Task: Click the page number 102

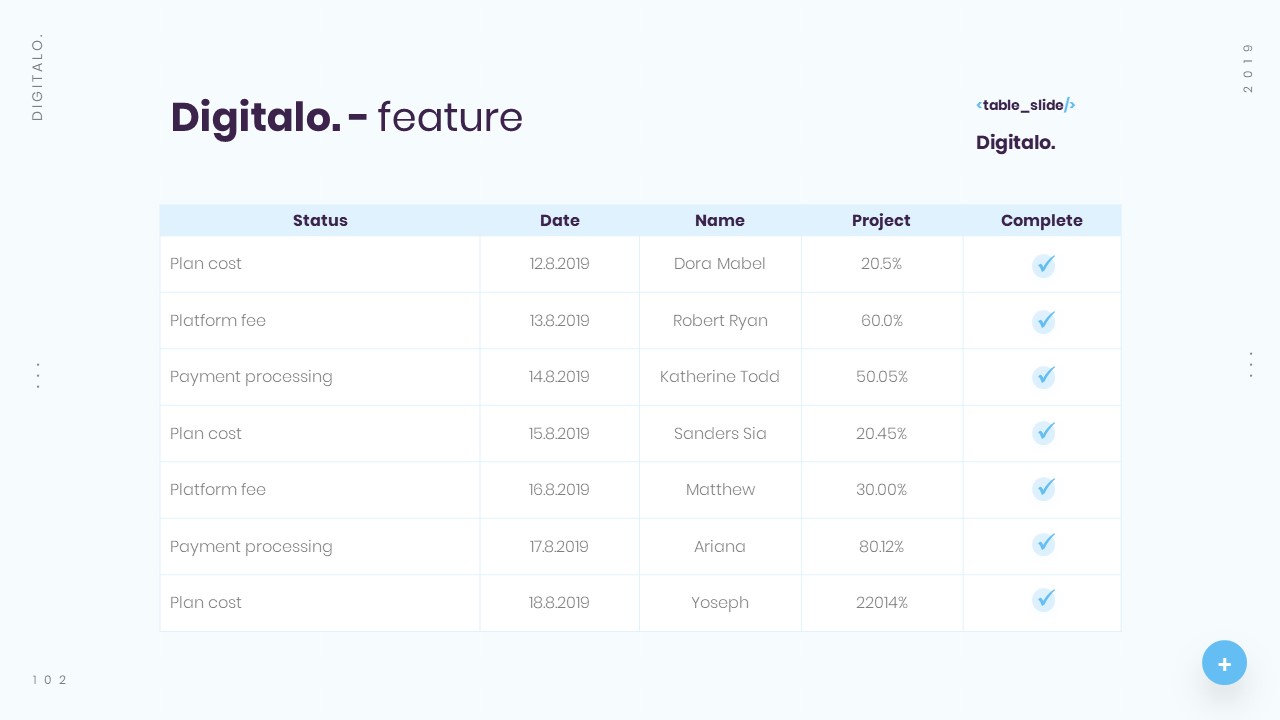Action: pyautogui.click(x=49, y=680)
